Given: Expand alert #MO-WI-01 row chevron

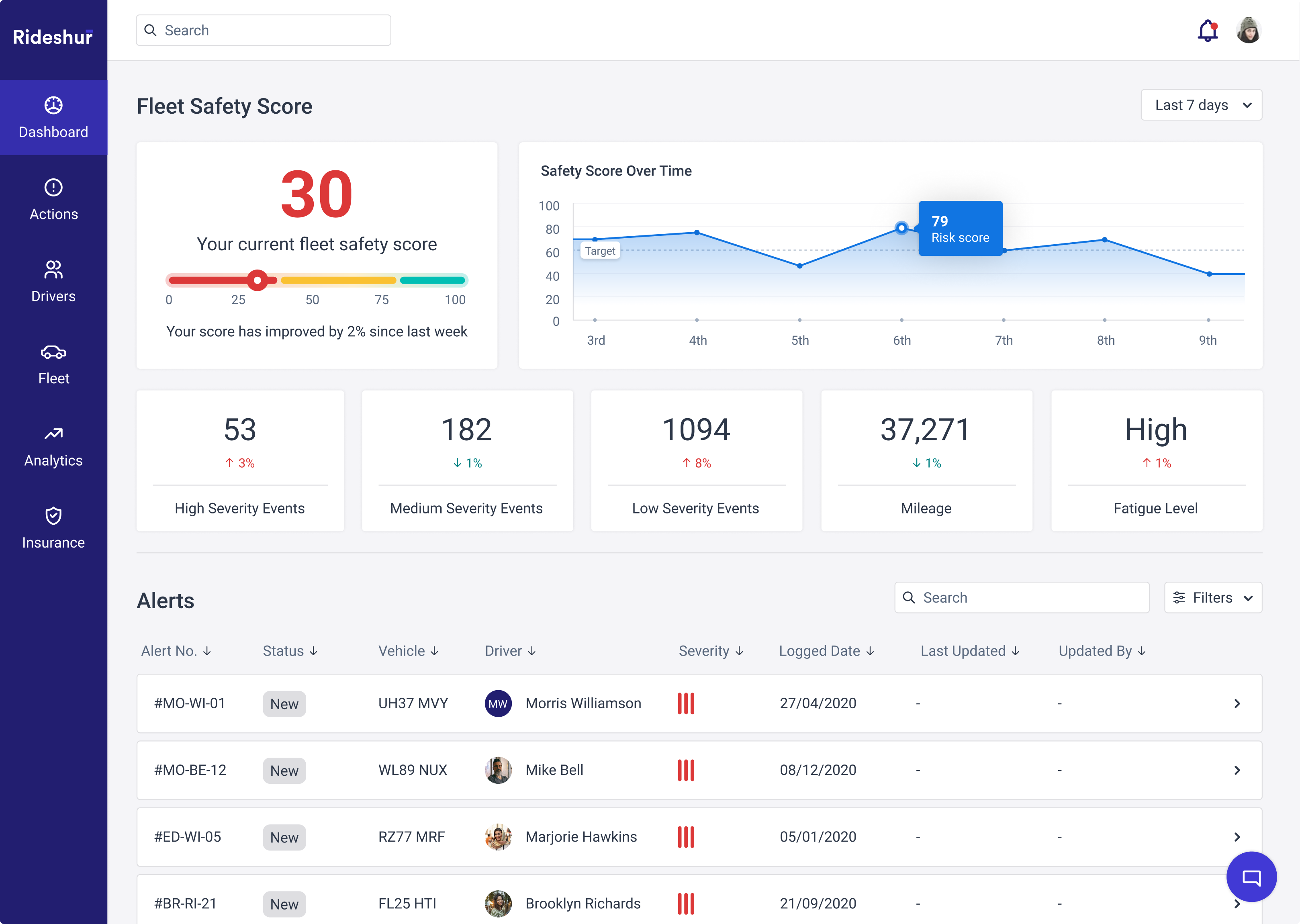Looking at the screenshot, I should click(1237, 704).
